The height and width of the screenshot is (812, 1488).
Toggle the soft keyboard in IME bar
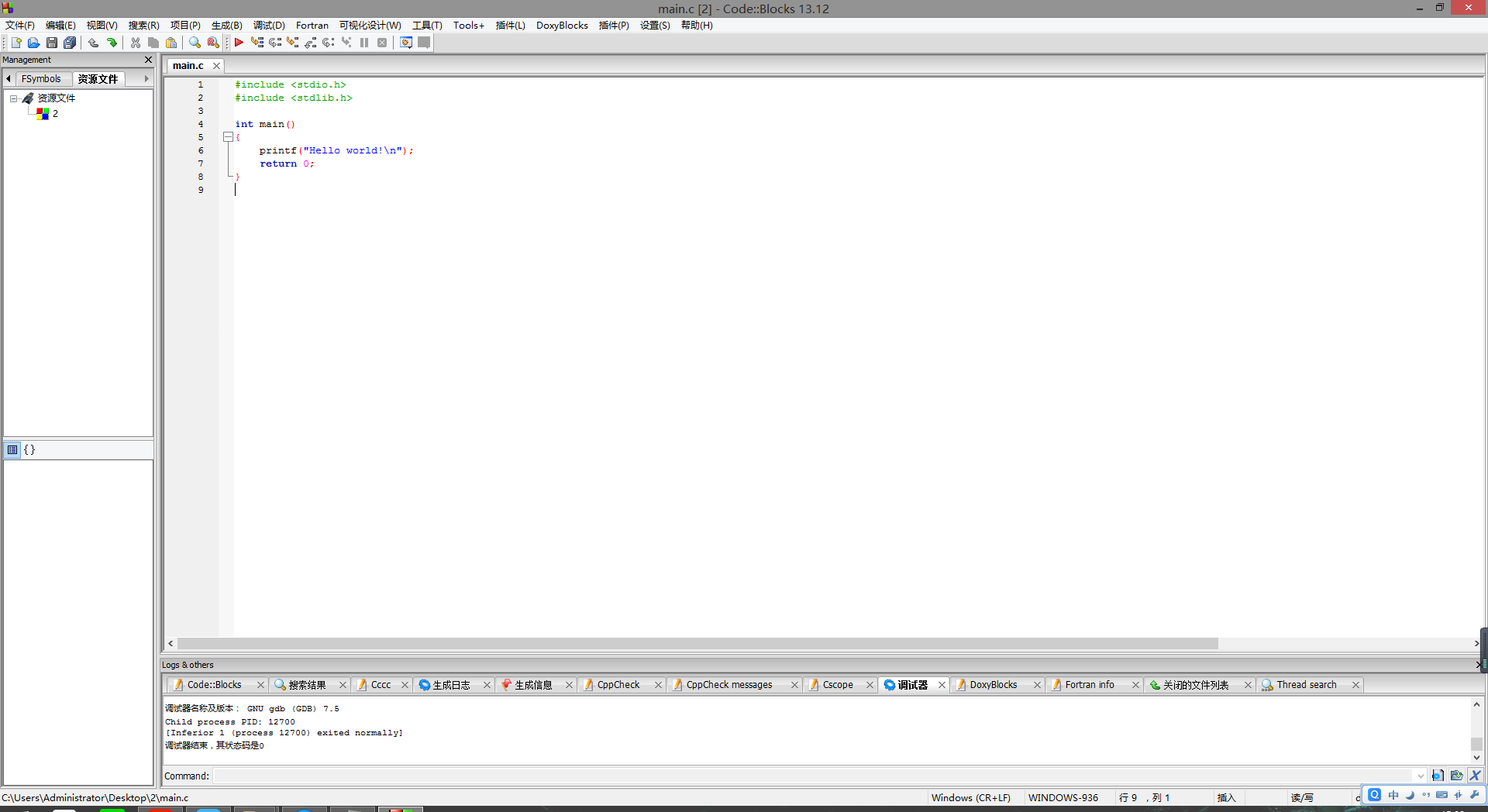1441,795
